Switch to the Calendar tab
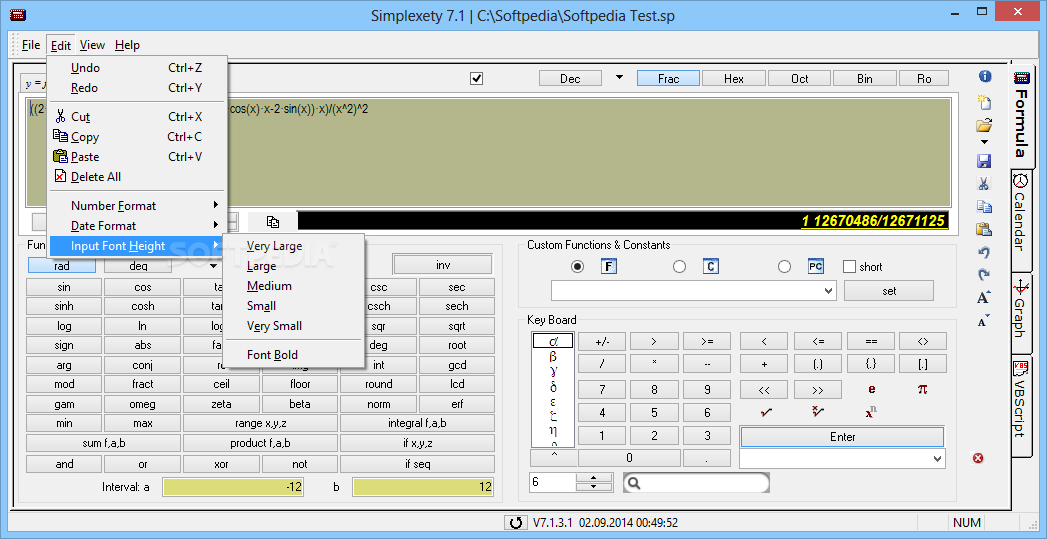Image resolution: width=1047 pixels, height=539 pixels. click(1020, 220)
